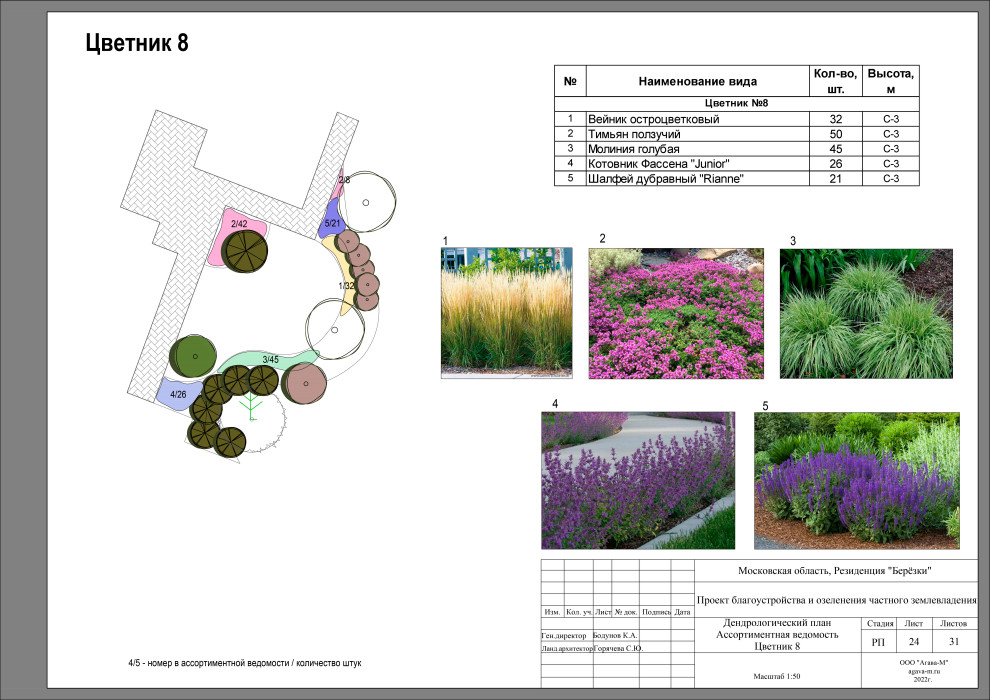Click the "Цветник 8" page title
The width and height of the screenshot is (990, 700).
coord(137,43)
